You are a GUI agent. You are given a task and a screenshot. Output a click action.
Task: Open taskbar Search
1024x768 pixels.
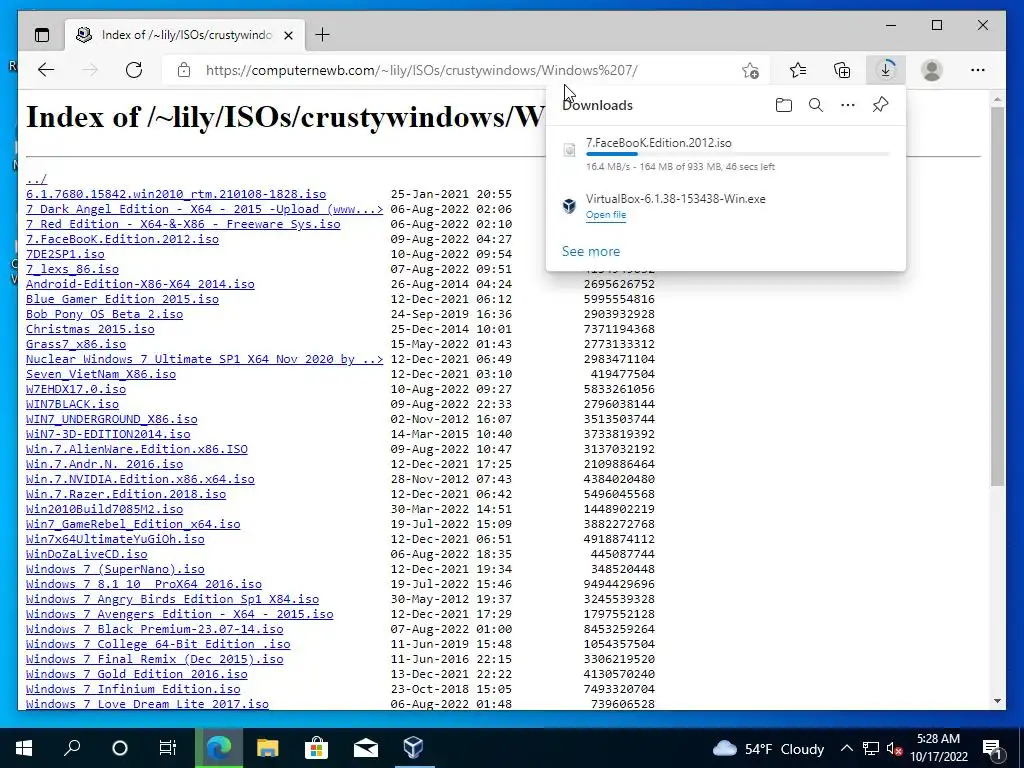click(x=72, y=748)
